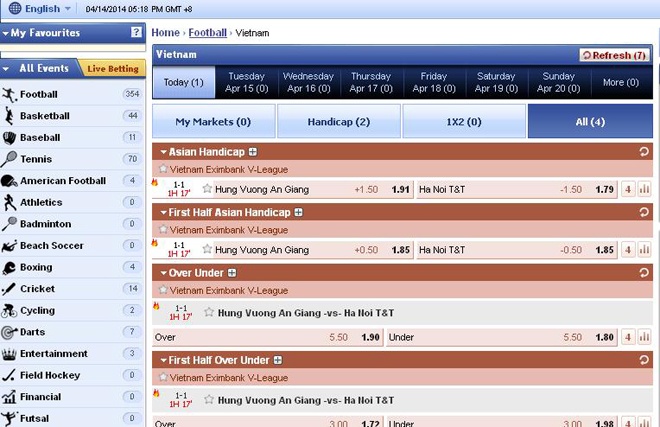Viewport: 660px width, 427px height.
Task: Click the Cycling icon in sports list
Action: point(9,311)
